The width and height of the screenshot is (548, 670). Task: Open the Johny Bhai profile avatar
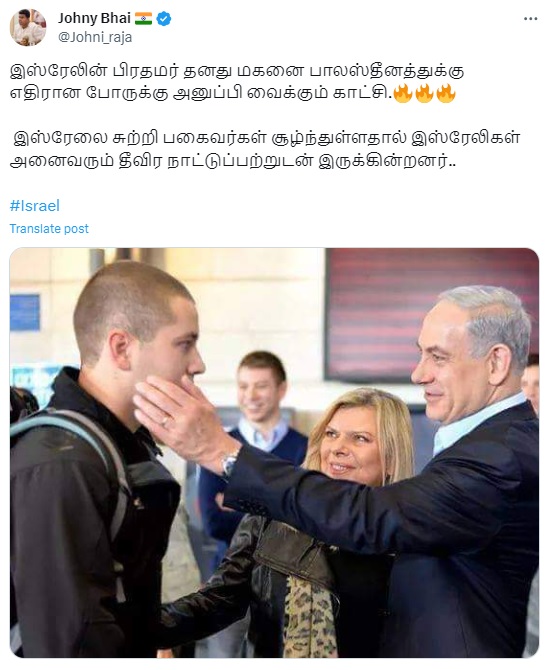coord(28,27)
